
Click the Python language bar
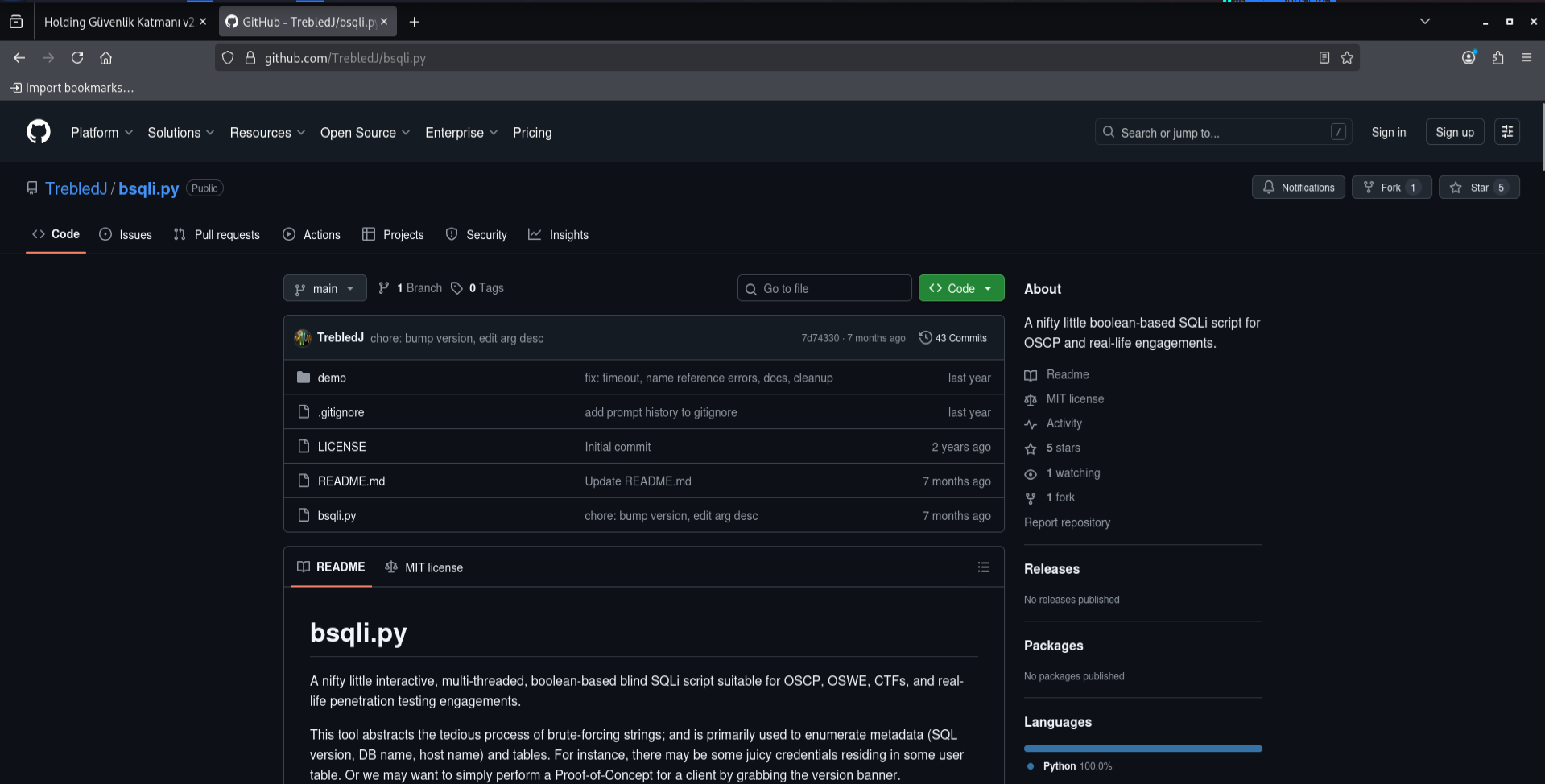(1142, 749)
